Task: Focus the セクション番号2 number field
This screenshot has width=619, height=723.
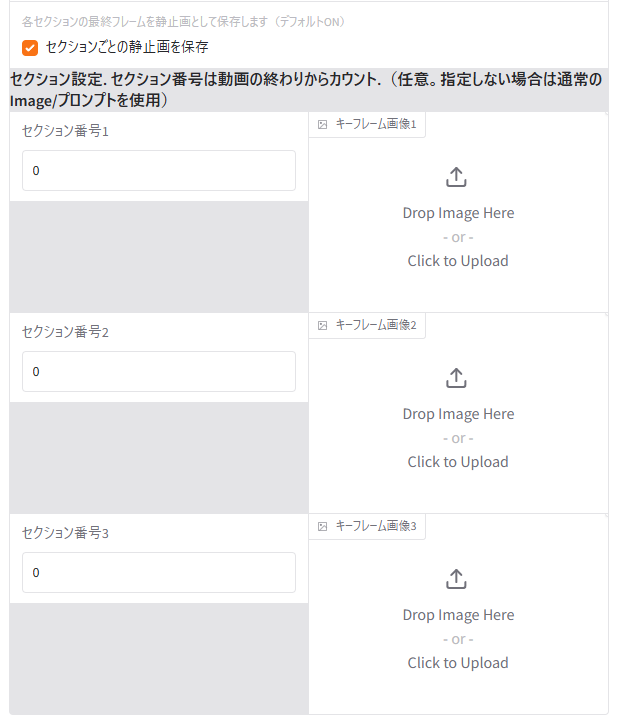Action: pyautogui.click(x=159, y=372)
